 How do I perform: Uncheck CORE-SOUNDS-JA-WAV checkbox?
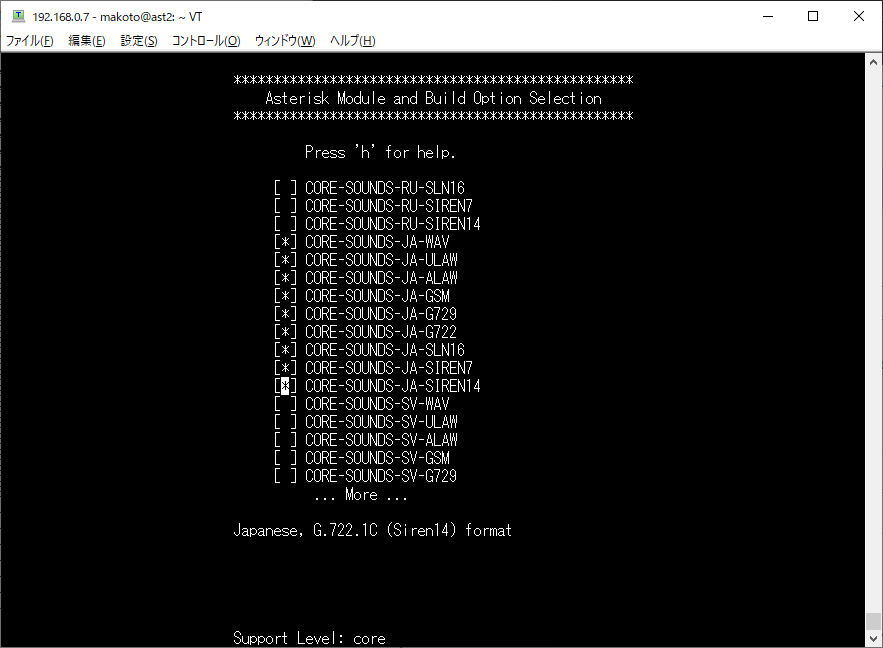tap(285, 242)
